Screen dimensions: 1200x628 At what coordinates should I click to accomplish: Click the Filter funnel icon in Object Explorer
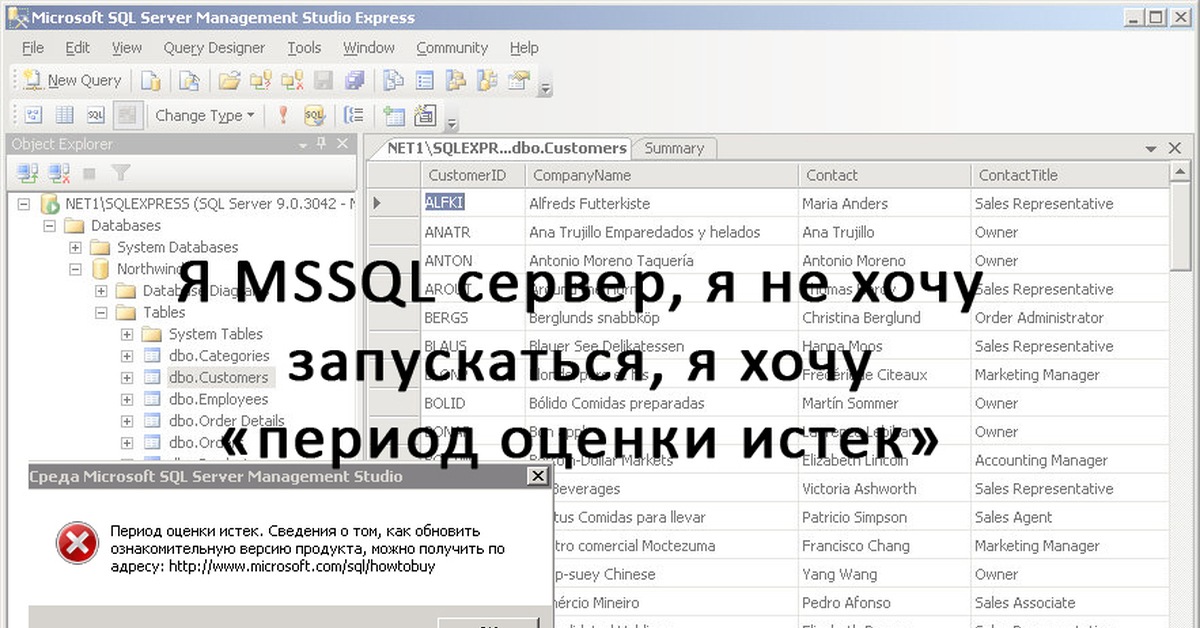tap(120, 173)
